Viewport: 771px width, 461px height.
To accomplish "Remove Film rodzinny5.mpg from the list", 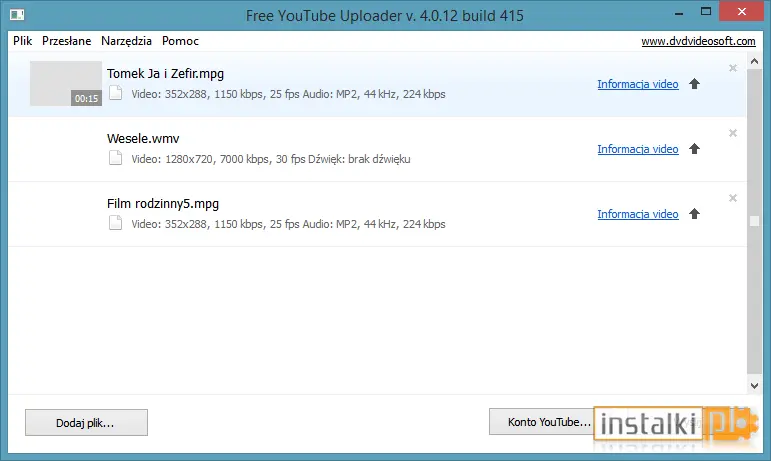I will [733, 198].
